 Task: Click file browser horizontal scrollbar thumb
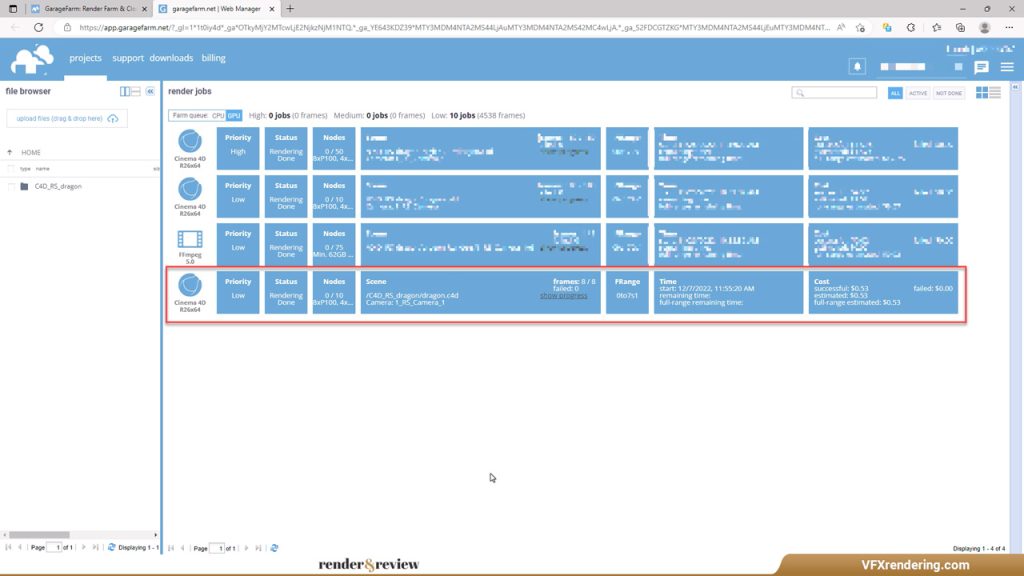pos(39,534)
